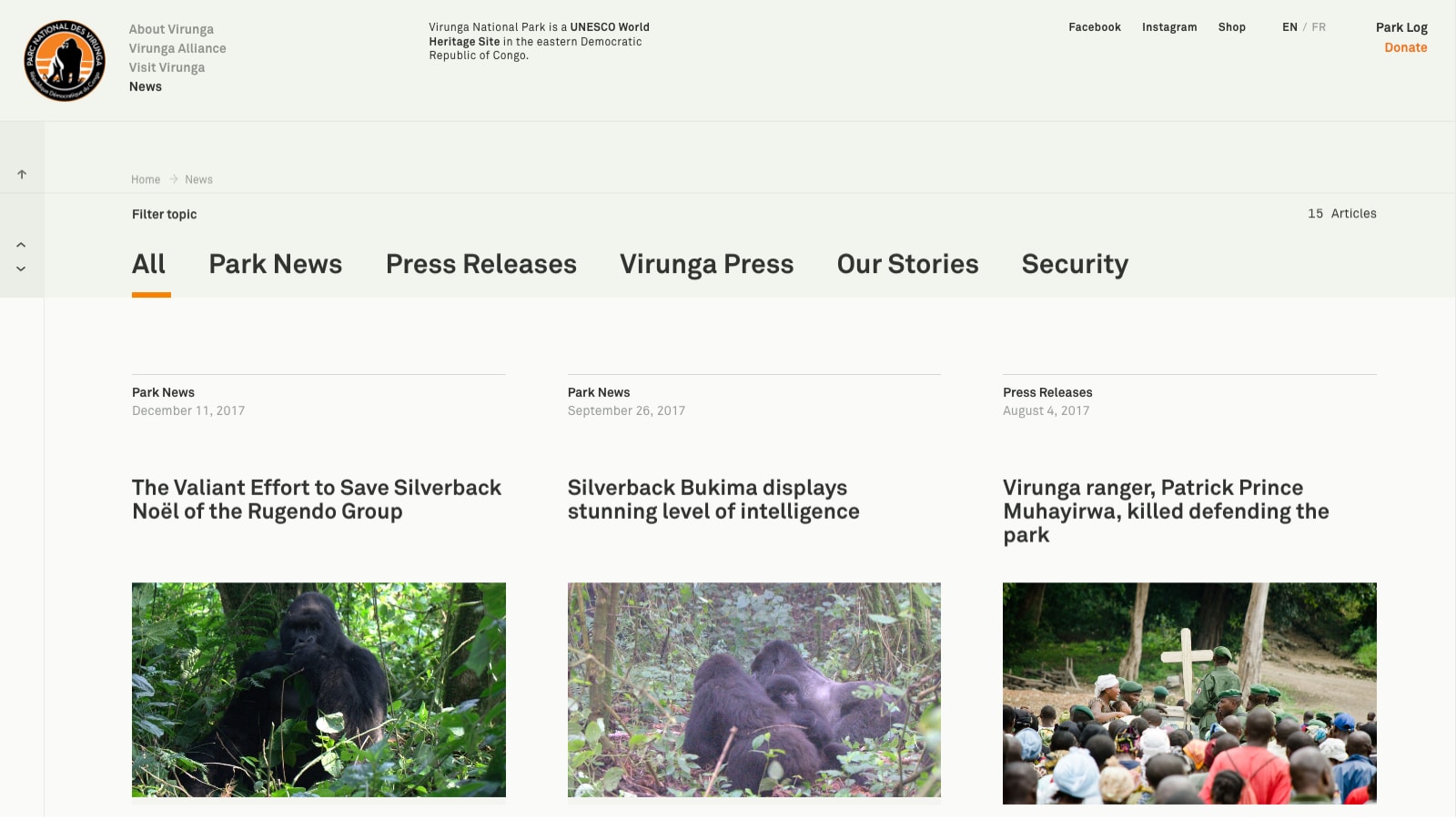Filter articles by Park News topic
Viewport: 1456px width, 820px height.
click(276, 264)
